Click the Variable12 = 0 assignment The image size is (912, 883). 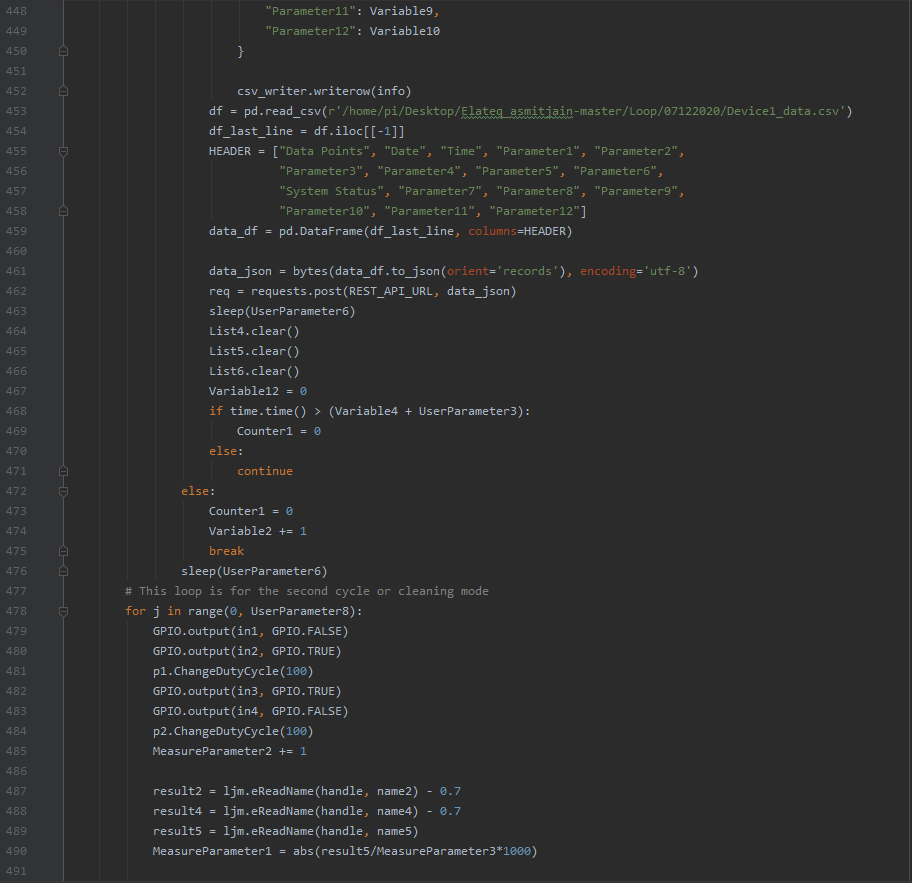click(258, 391)
